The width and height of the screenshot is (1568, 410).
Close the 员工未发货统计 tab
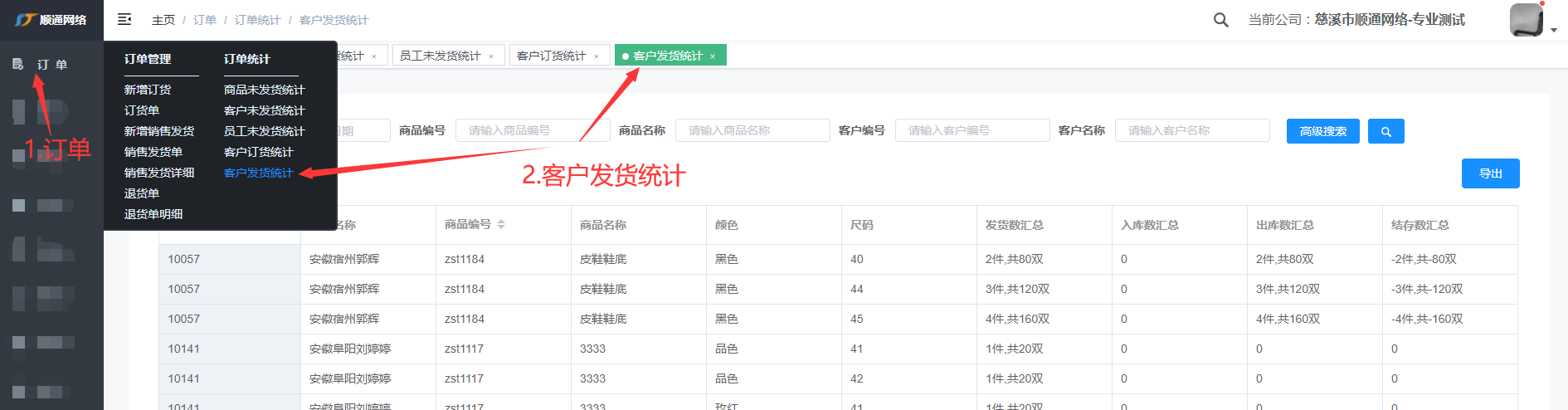tap(491, 56)
